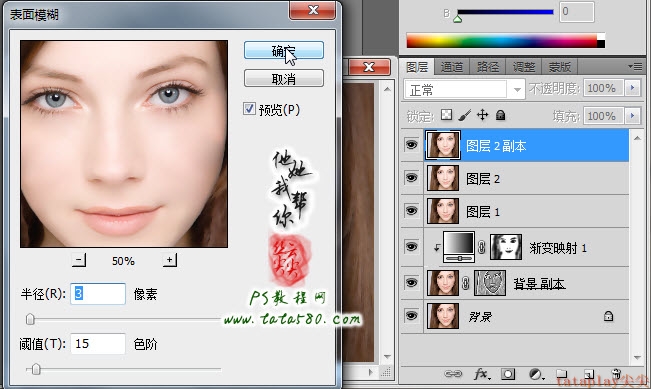This screenshot has width=651, height=389.
Task: Switch to the 调整 tab
Action: point(524,67)
